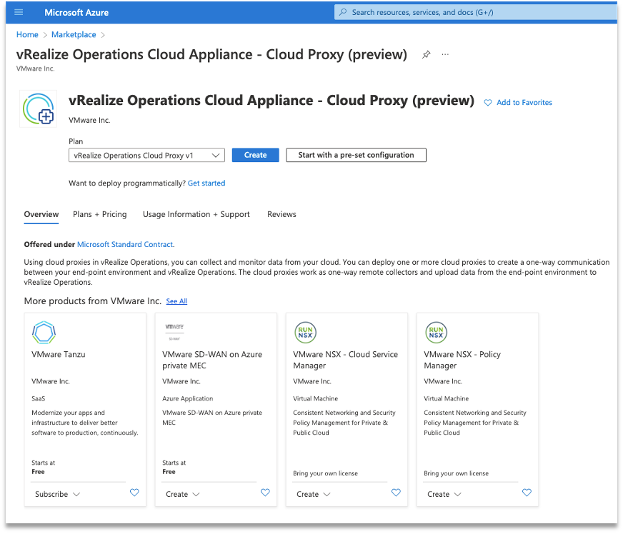Switch to the Plans + Pricing tab
The image size is (624, 534).
pos(100,214)
